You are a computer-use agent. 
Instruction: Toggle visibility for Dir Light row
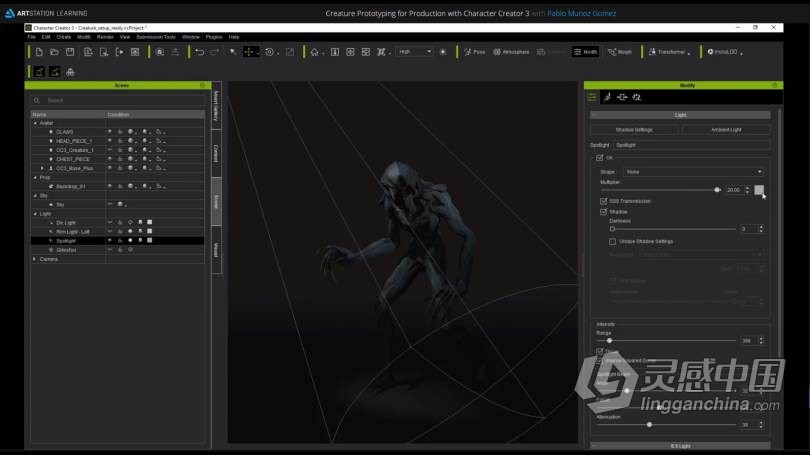coord(110,223)
